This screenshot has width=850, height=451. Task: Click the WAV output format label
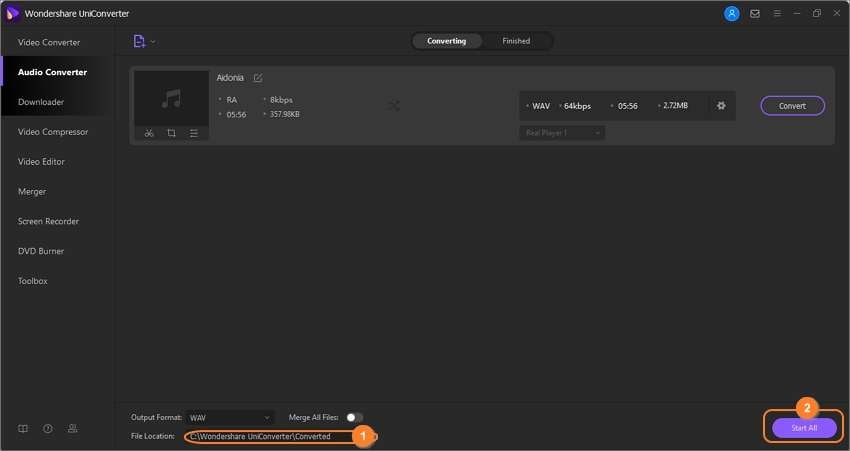pyautogui.click(x=540, y=106)
